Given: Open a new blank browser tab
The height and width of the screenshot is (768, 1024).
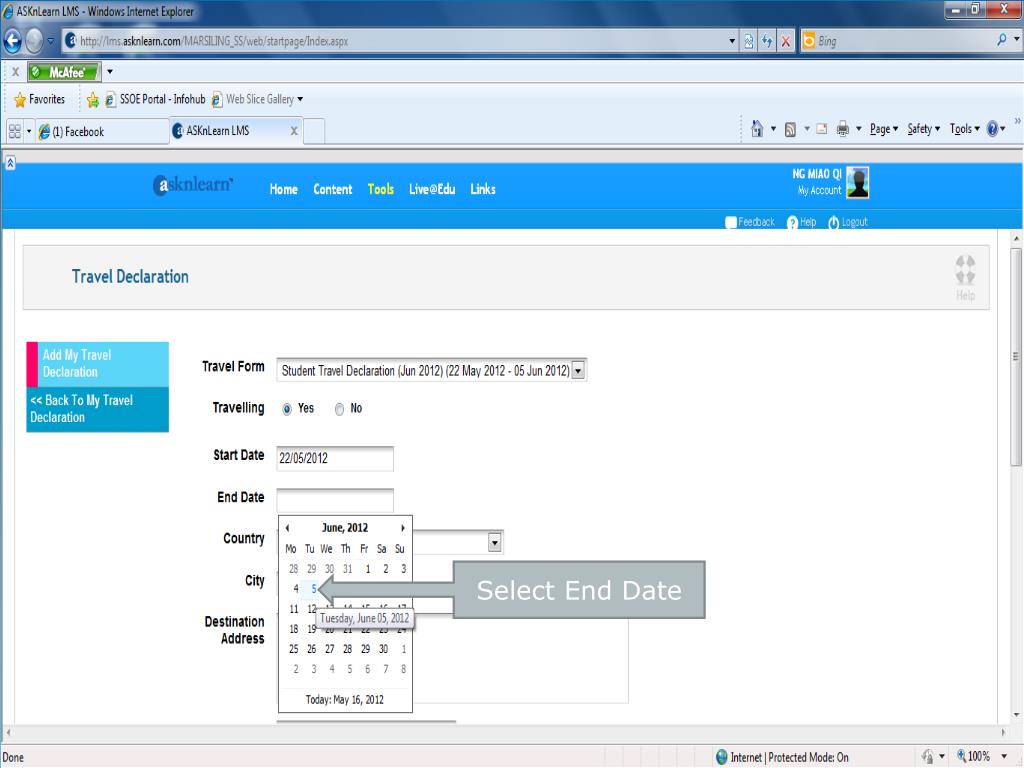Looking at the screenshot, I should (x=314, y=131).
